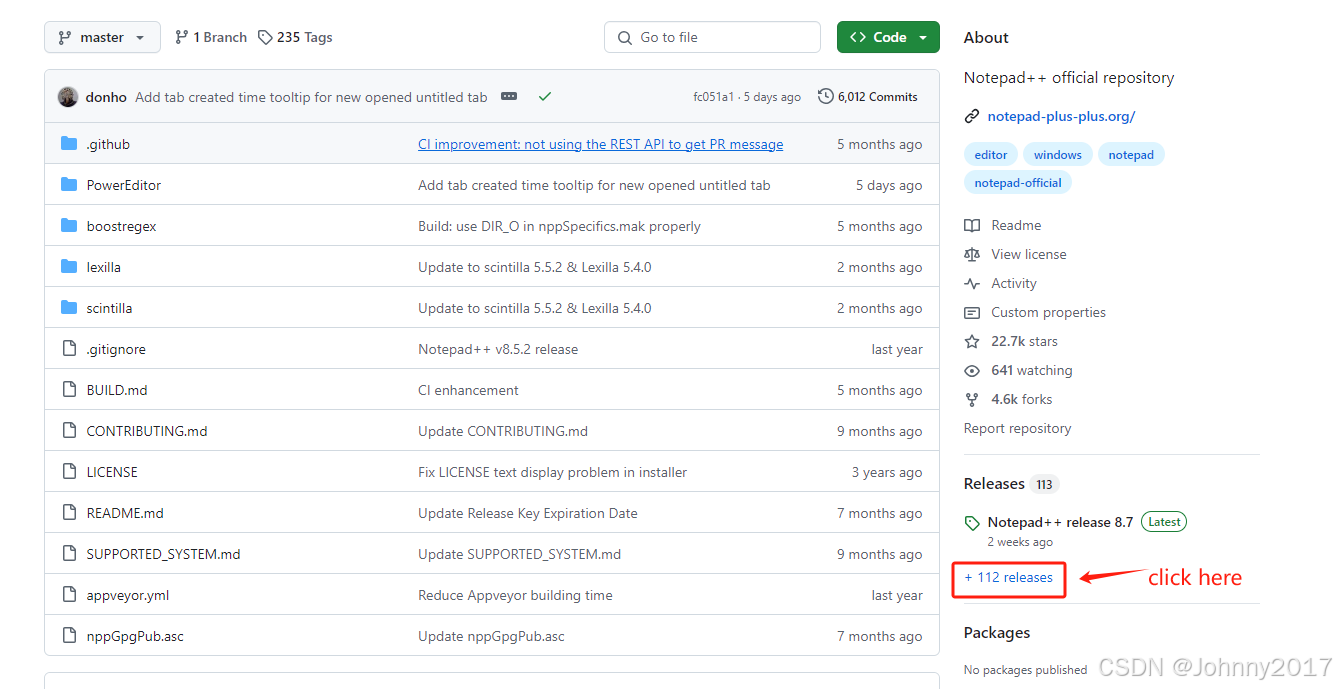The width and height of the screenshot is (1337, 689).
Task: Click the LICENSE file icon
Action: point(69,472)
